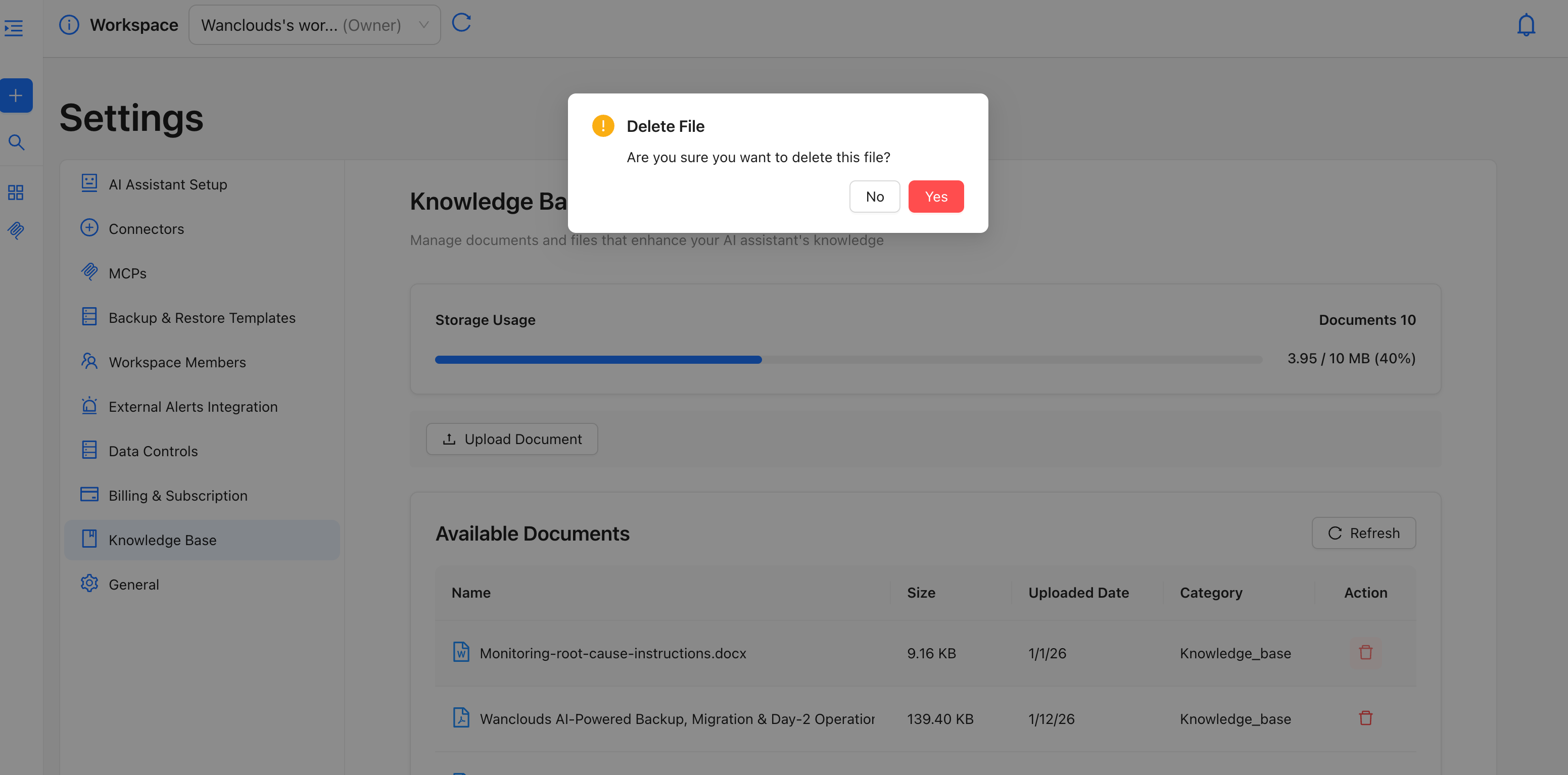Click the Refresh button for Available Documents
The height and width of the screenshot is (775, 1568).
pos(1363,534)
